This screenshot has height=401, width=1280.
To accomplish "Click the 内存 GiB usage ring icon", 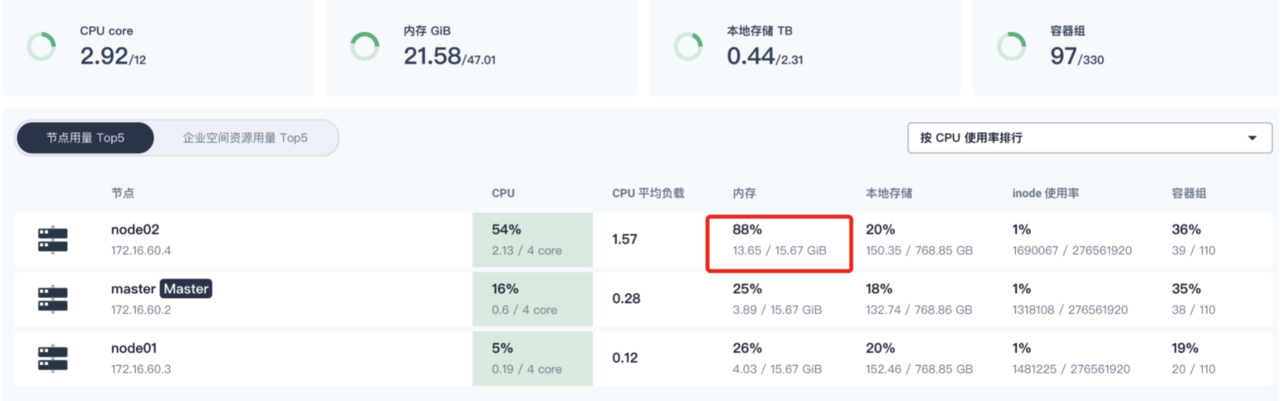I will pos(365,46).
